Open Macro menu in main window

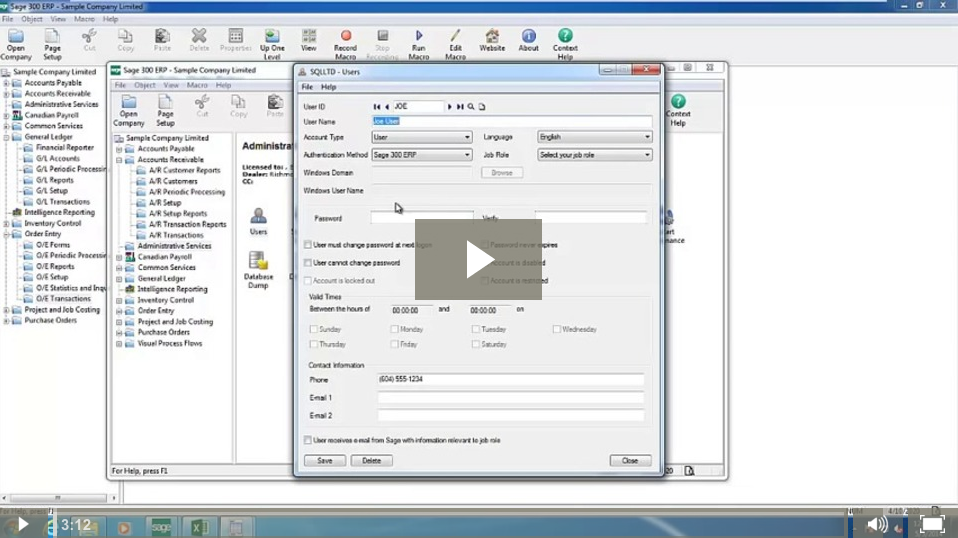(84, 19)
